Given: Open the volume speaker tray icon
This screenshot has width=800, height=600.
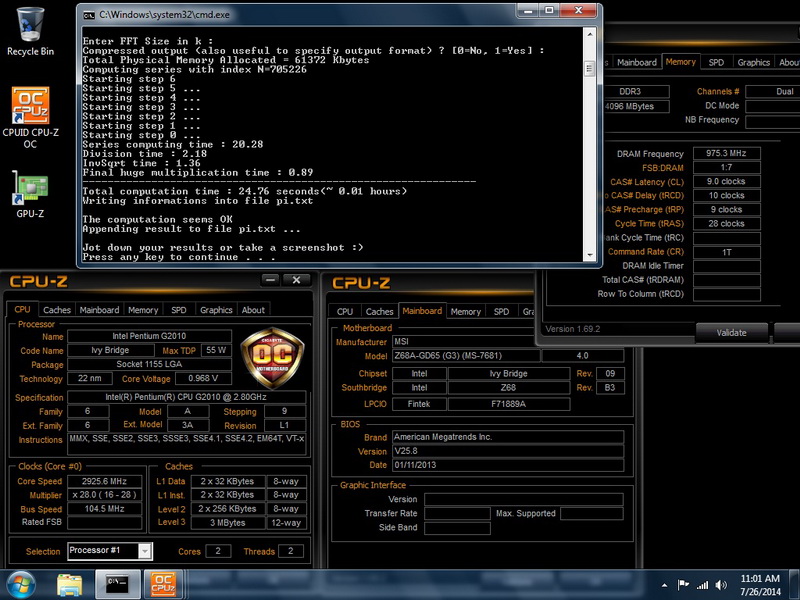Looking at the screenshot, I should coord(721,585).
